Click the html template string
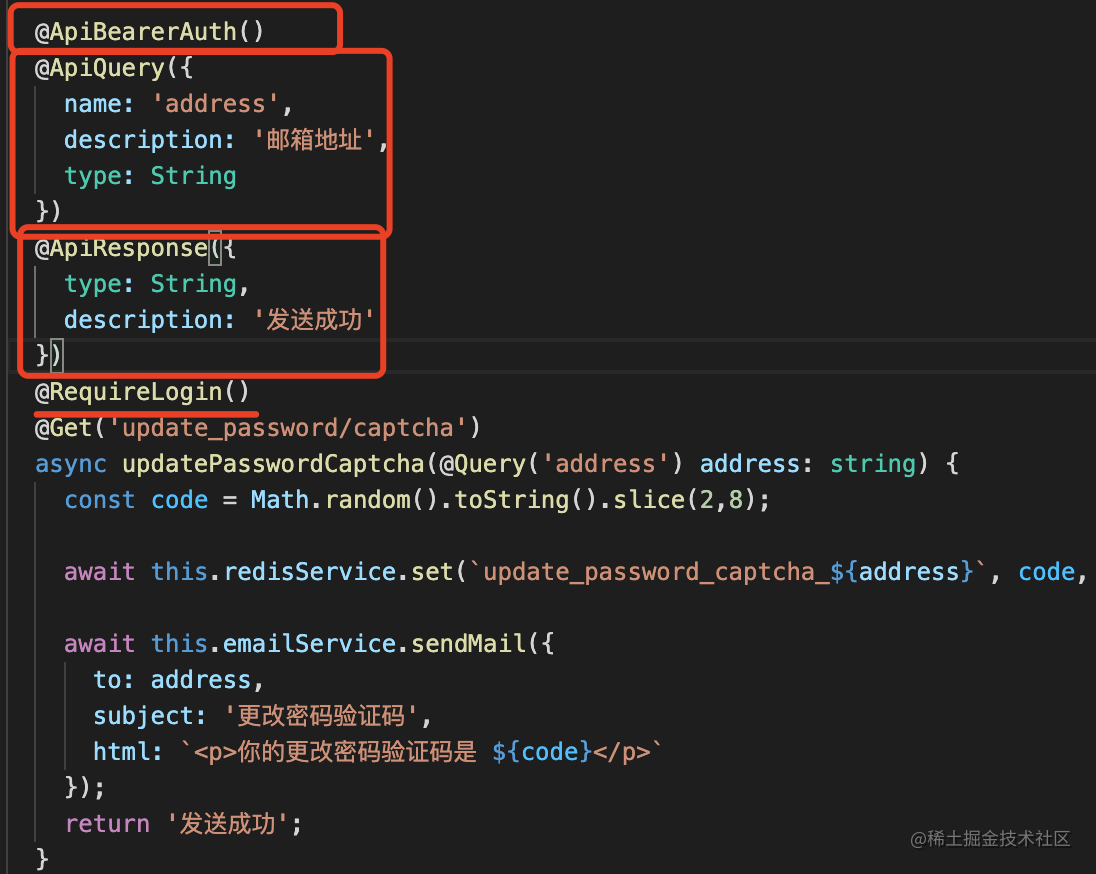 (x=420, y=752)
